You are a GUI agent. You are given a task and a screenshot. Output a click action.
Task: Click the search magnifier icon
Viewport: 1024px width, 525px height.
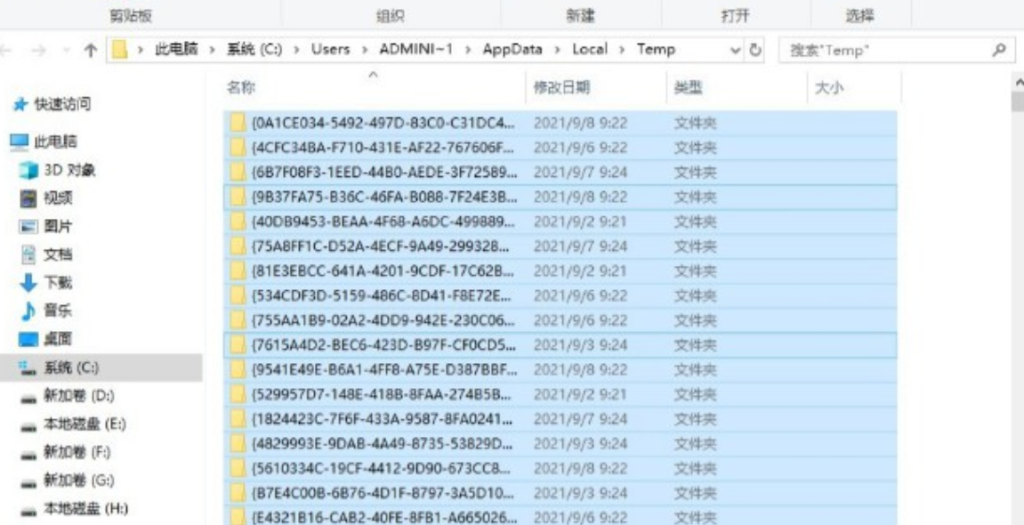pos(997,50)
